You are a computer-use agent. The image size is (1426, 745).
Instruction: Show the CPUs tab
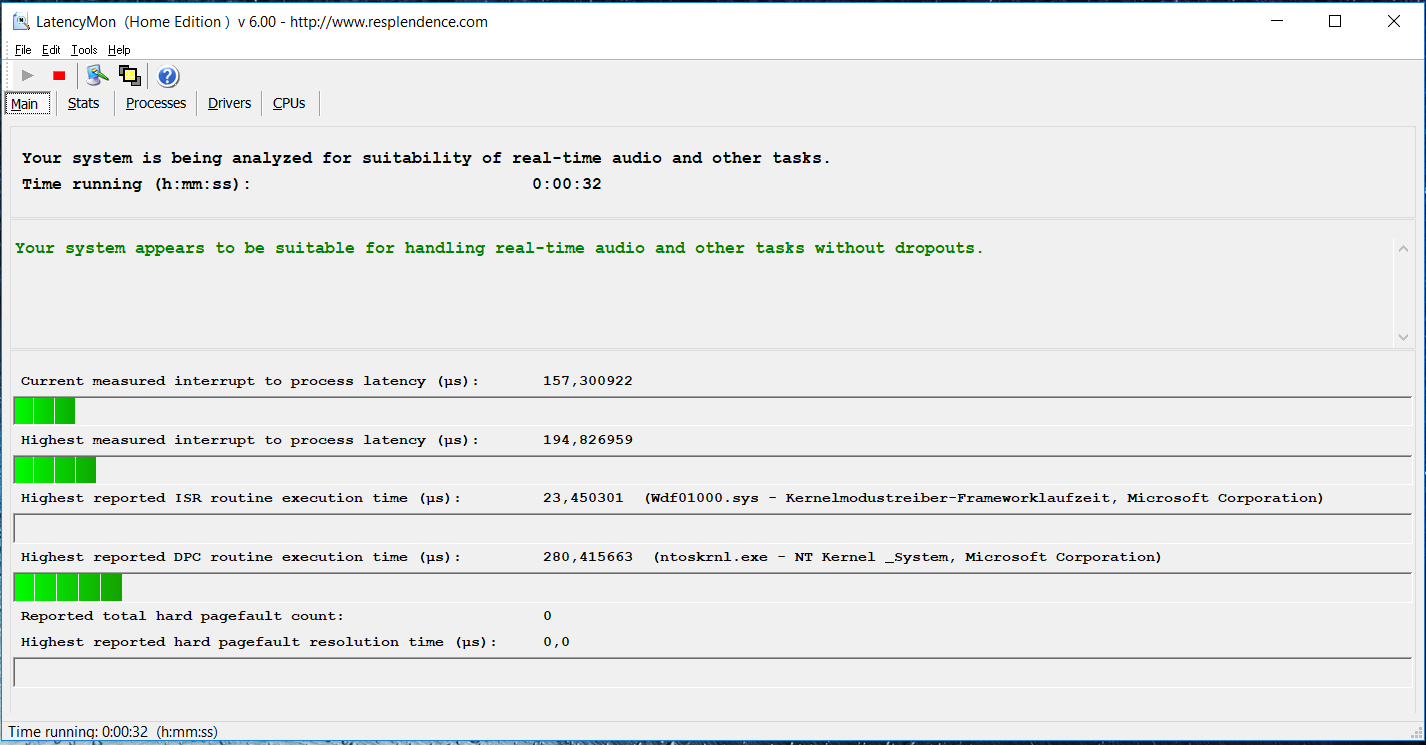click(289, 103)
